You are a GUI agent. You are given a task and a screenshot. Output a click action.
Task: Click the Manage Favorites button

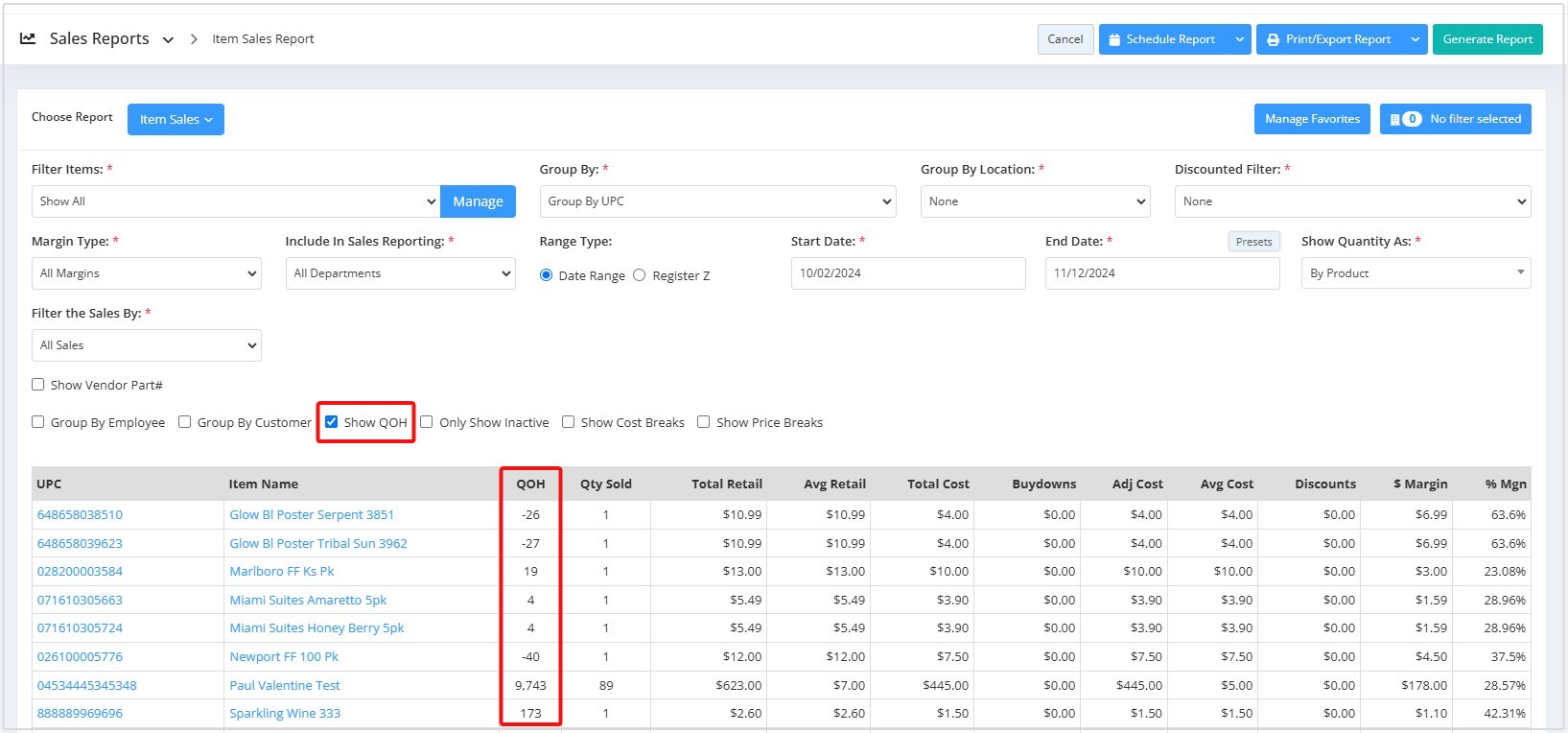point(1312,119)
